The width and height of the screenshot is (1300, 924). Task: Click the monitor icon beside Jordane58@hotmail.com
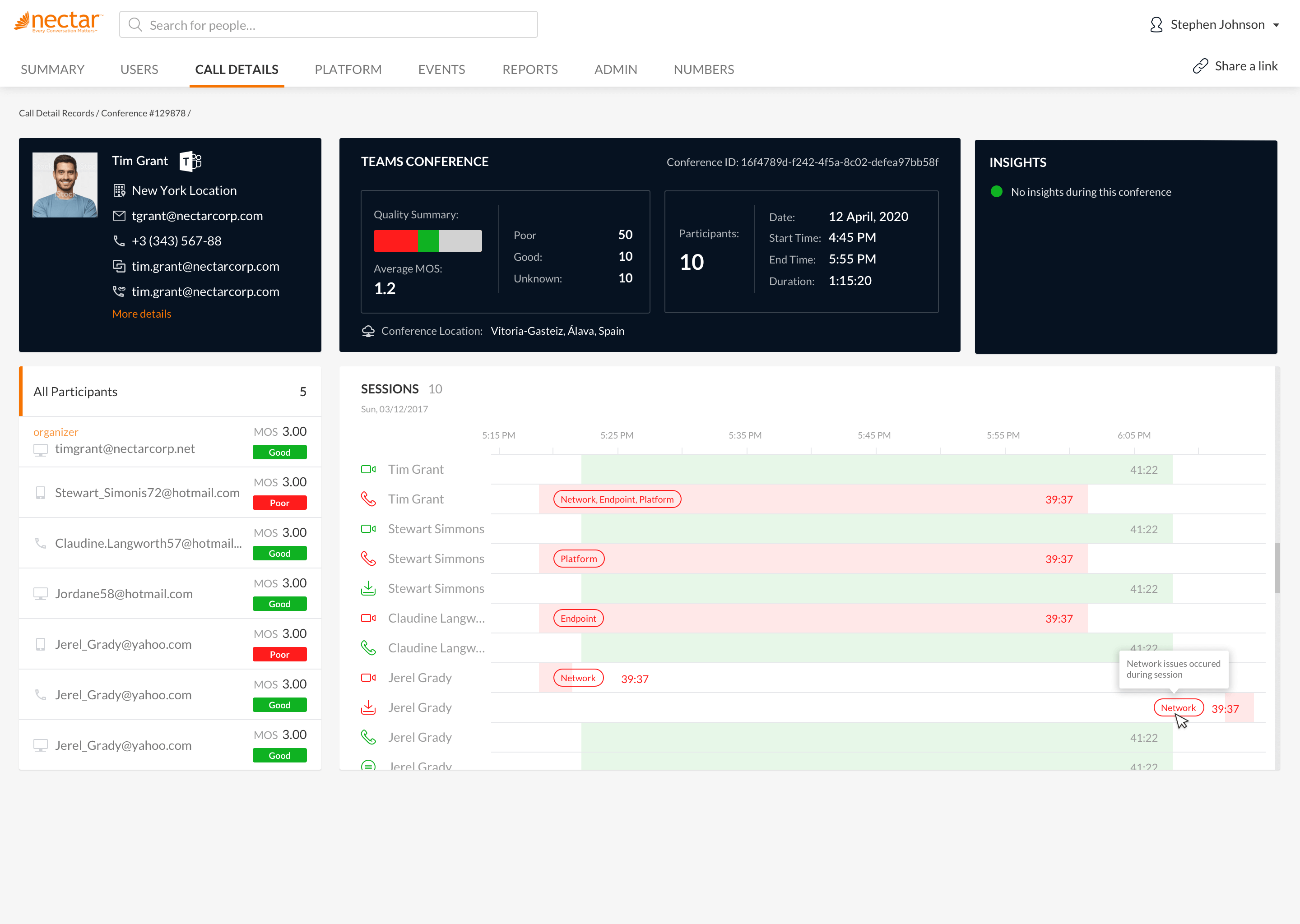coord(41,594)
